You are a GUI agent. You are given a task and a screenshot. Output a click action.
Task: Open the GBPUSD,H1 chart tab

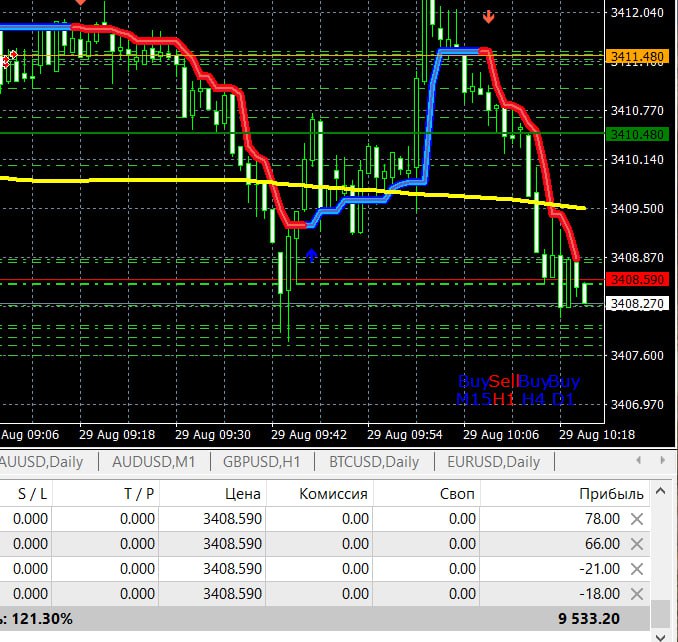pyautogui.click(x=262, y=462)
